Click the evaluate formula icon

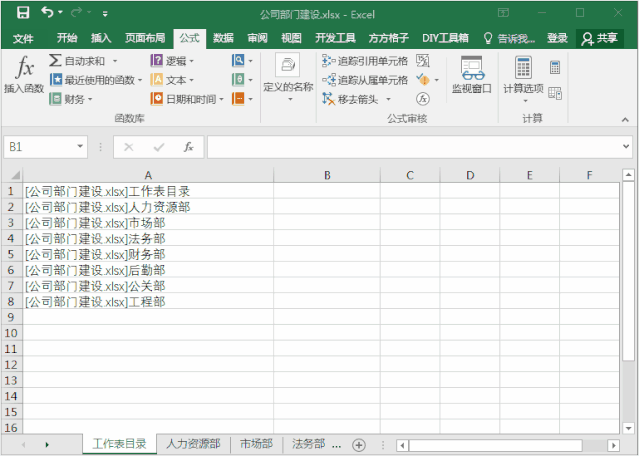[423, 99]
